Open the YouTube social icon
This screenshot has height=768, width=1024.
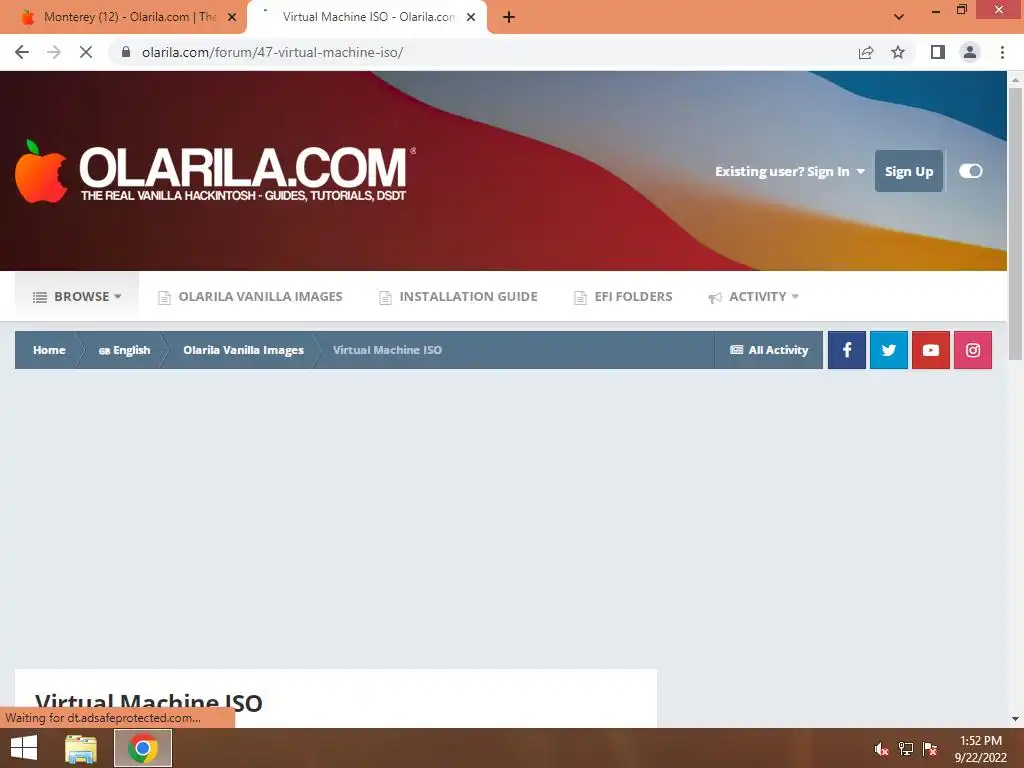pyautogui.click(x=931, y=350)
